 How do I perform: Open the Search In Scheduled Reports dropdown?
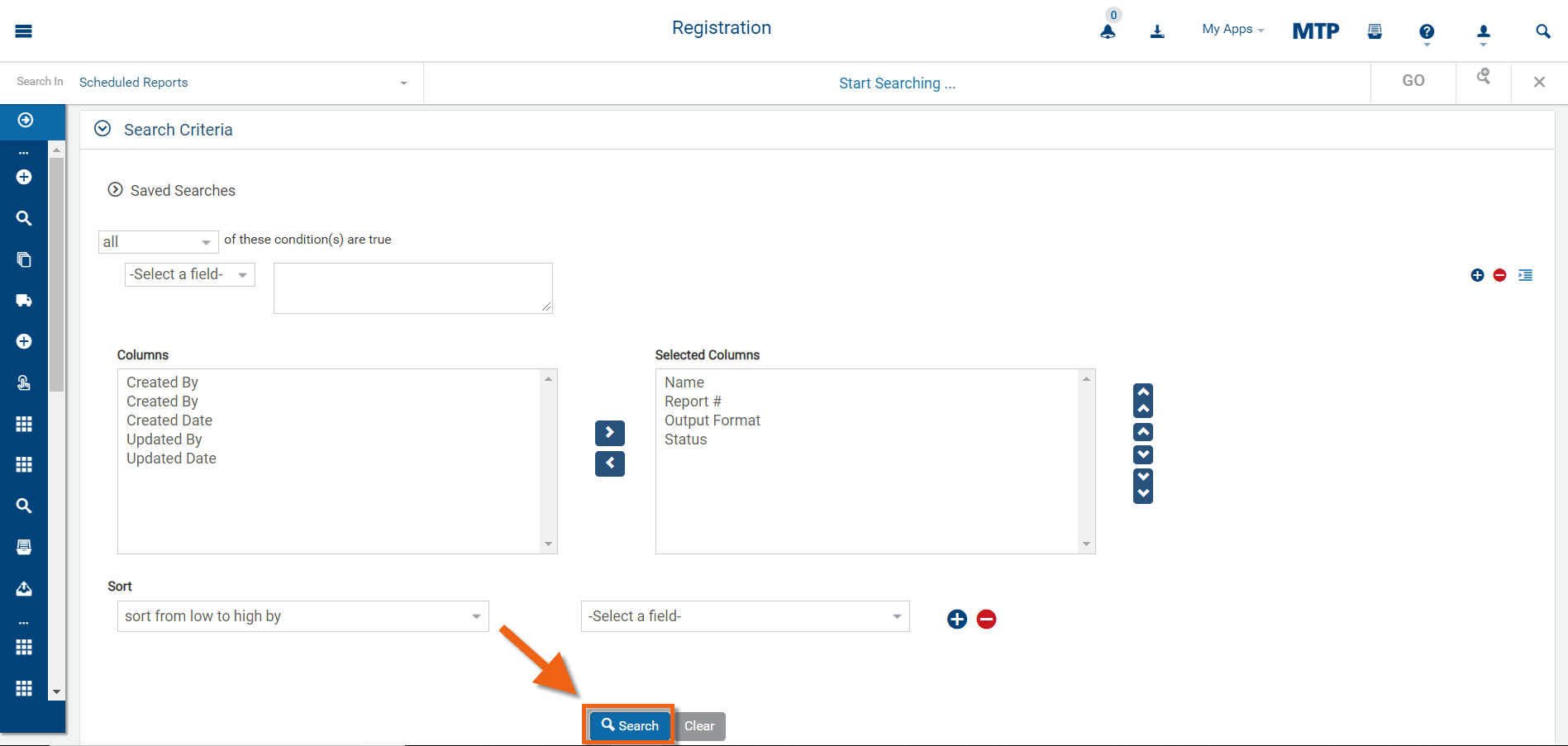tap(243, 83)
